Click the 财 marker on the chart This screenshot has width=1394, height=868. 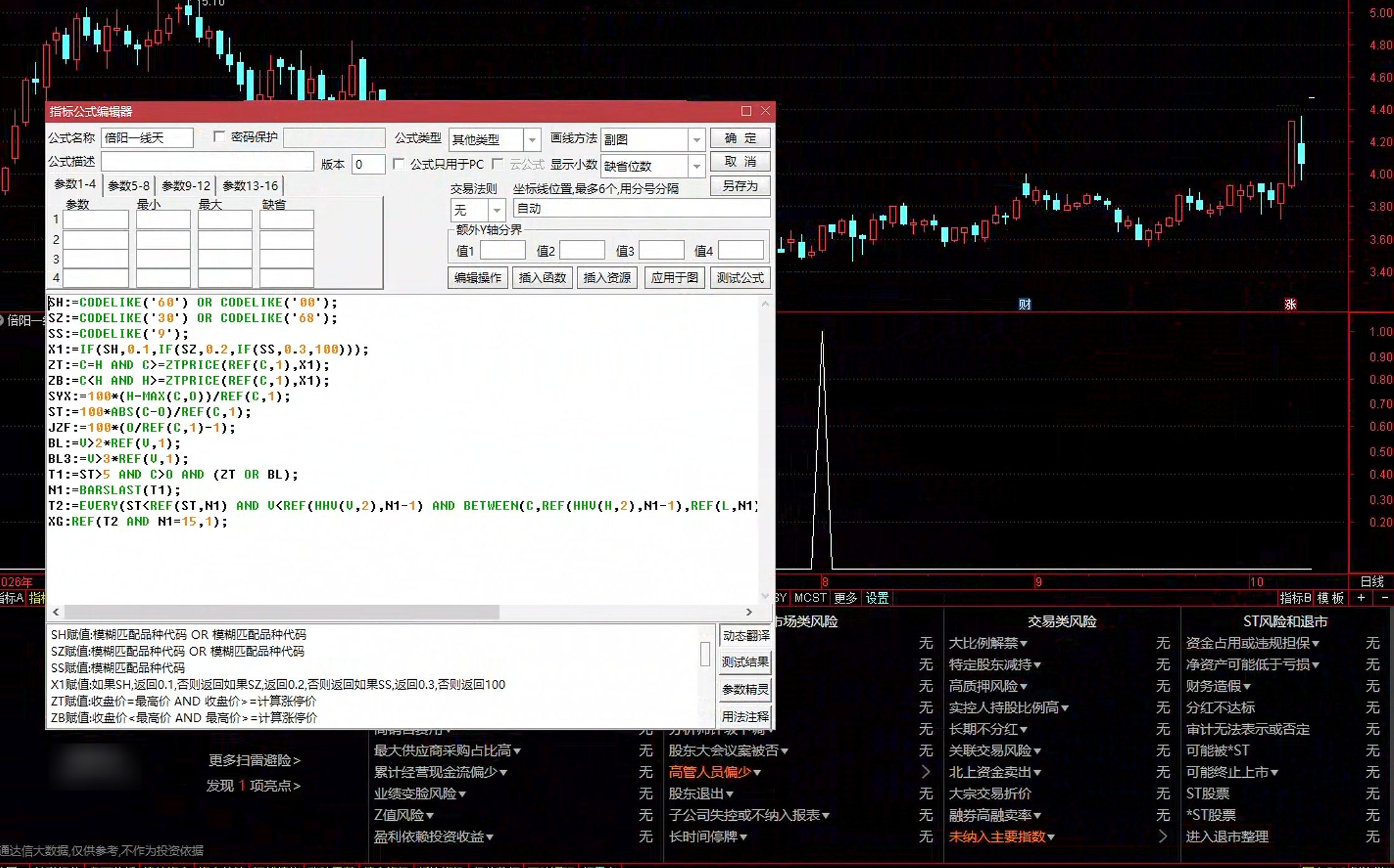(x=1025, y=304)
